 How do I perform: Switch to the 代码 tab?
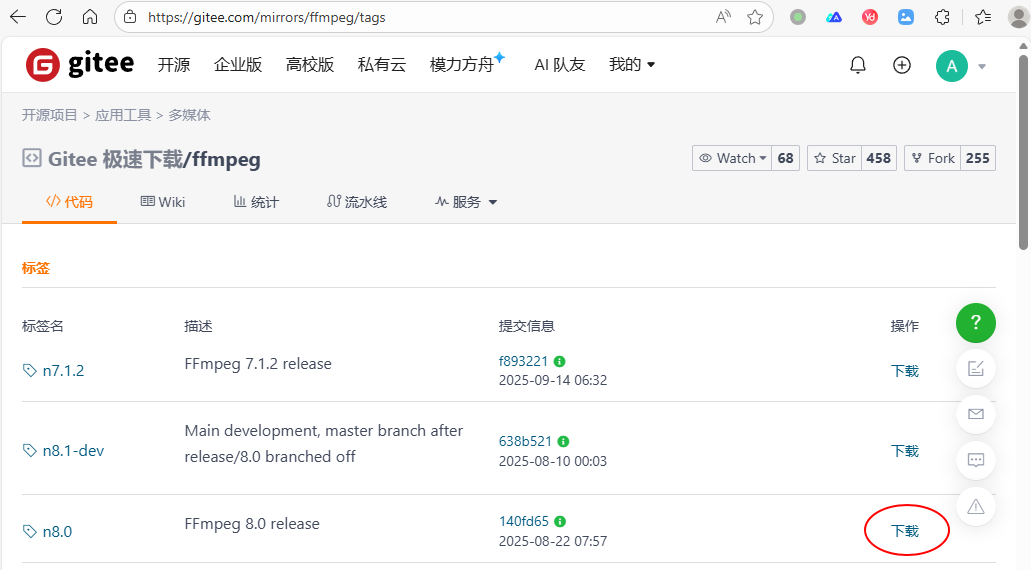(x=69, y=202)
